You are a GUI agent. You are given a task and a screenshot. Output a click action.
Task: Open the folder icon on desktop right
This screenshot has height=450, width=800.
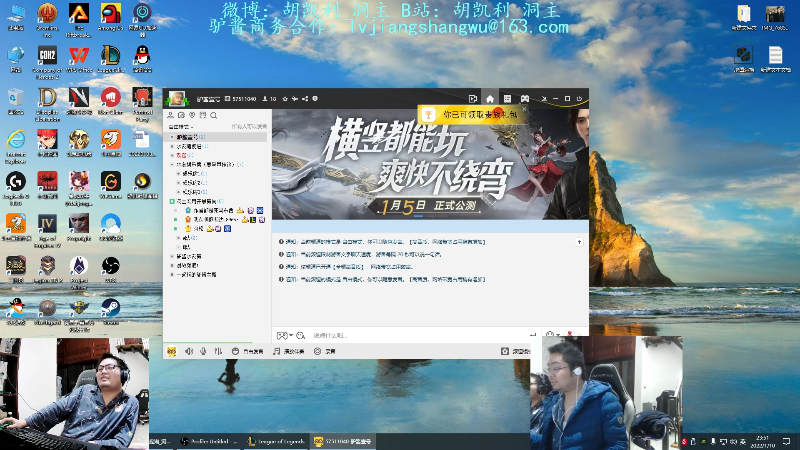point(743,17)
